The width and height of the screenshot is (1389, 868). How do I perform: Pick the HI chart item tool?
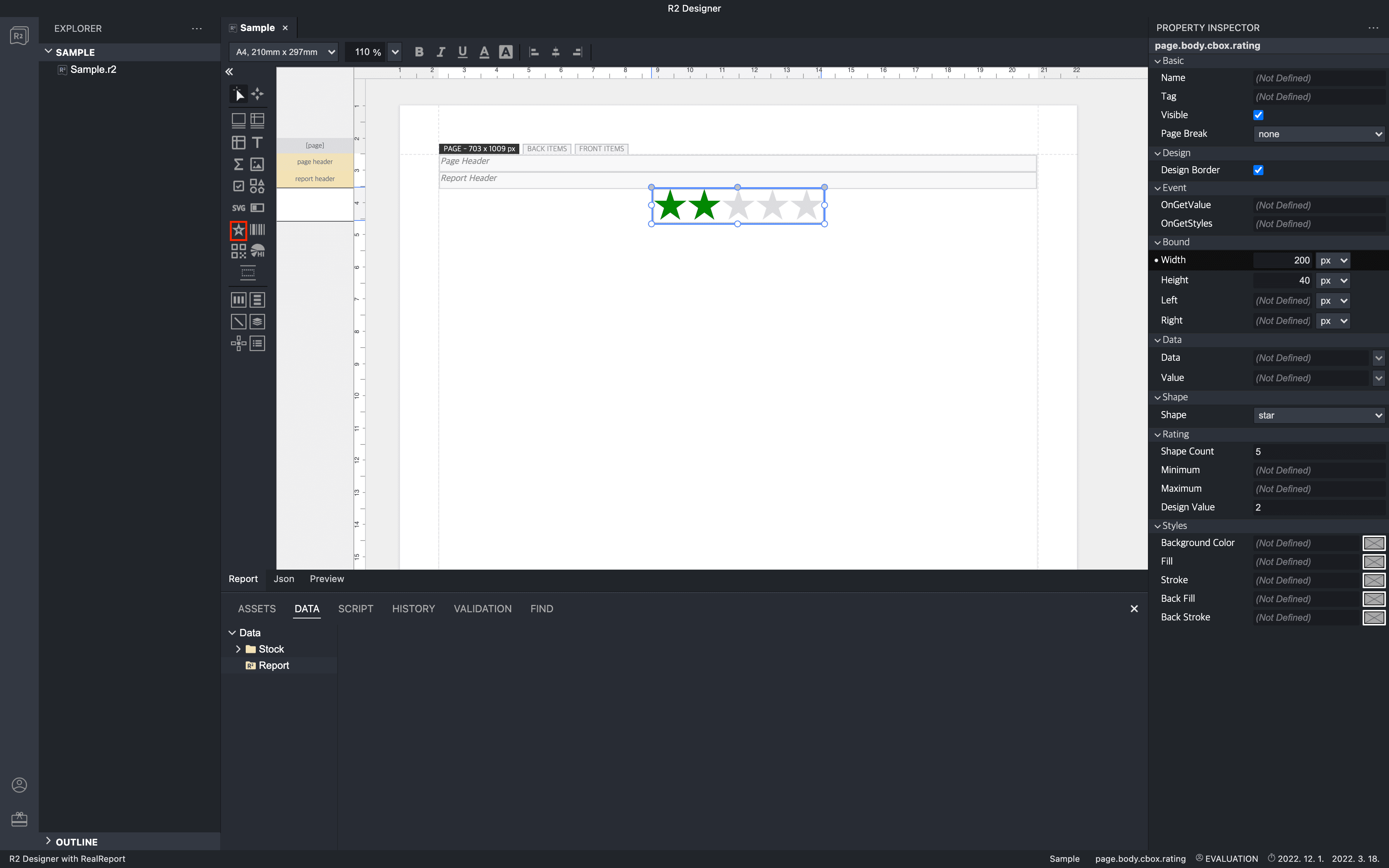(258, 251)
